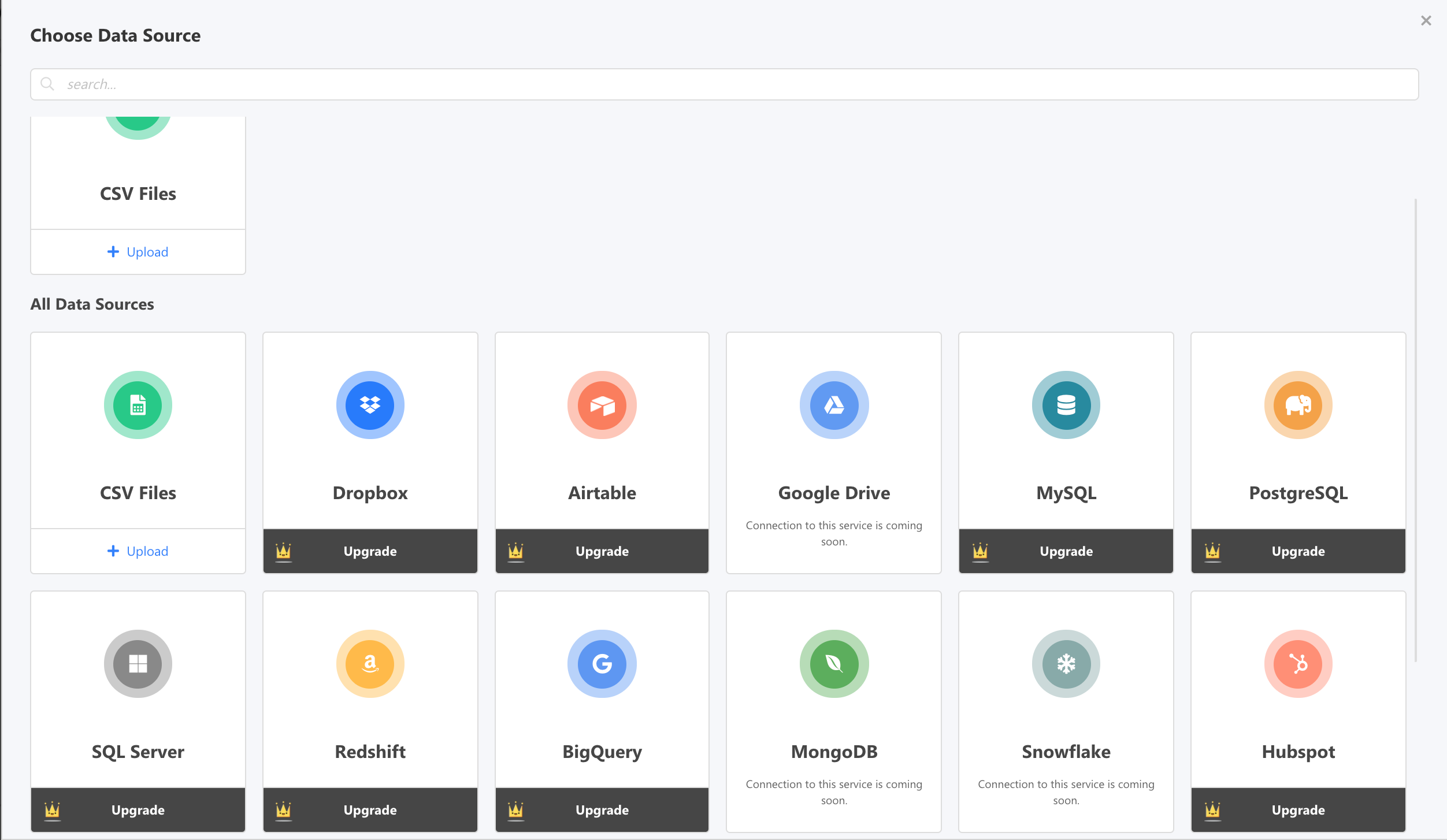The width and height of the screenshot is (1447, 840).
Task: Click MongoDB's coming soon message
Action: coord(834,792)
